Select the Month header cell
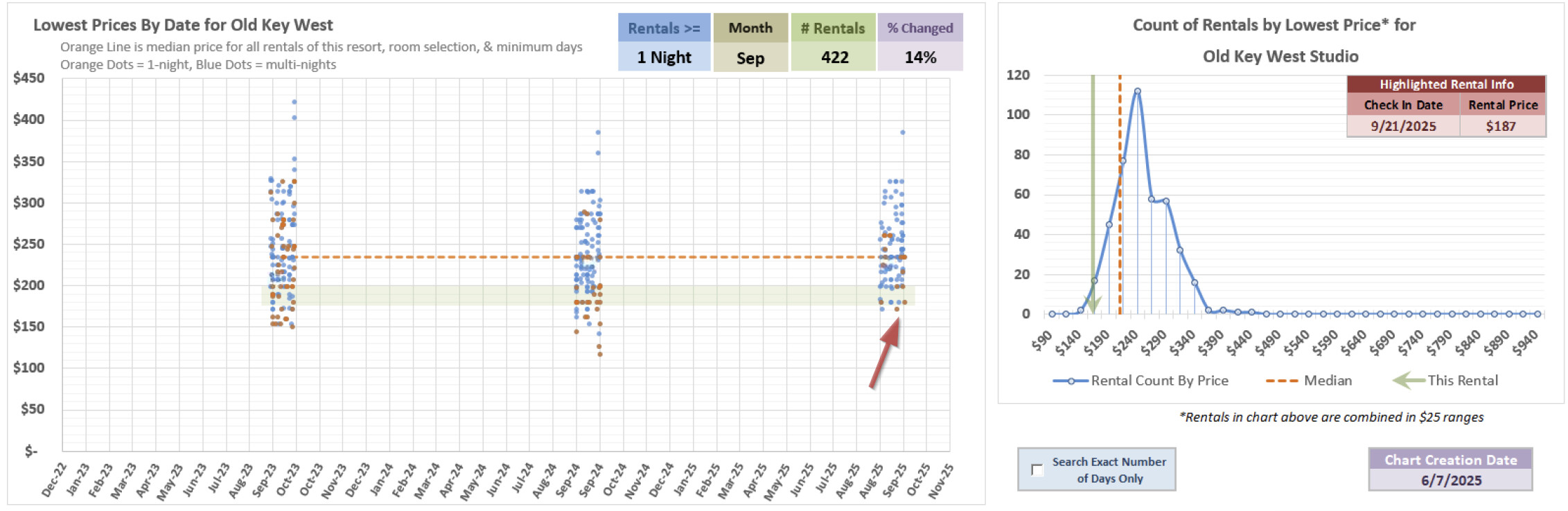This screenshot has width=1568, height=511. click(x=750, y=28)
